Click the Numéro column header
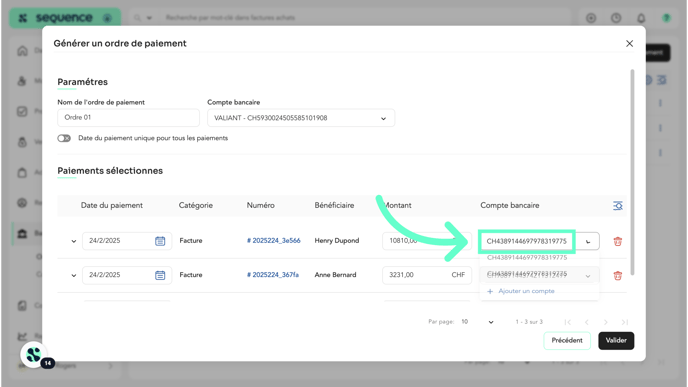Viewport: 688px width, 387px height. pos(261,205)
